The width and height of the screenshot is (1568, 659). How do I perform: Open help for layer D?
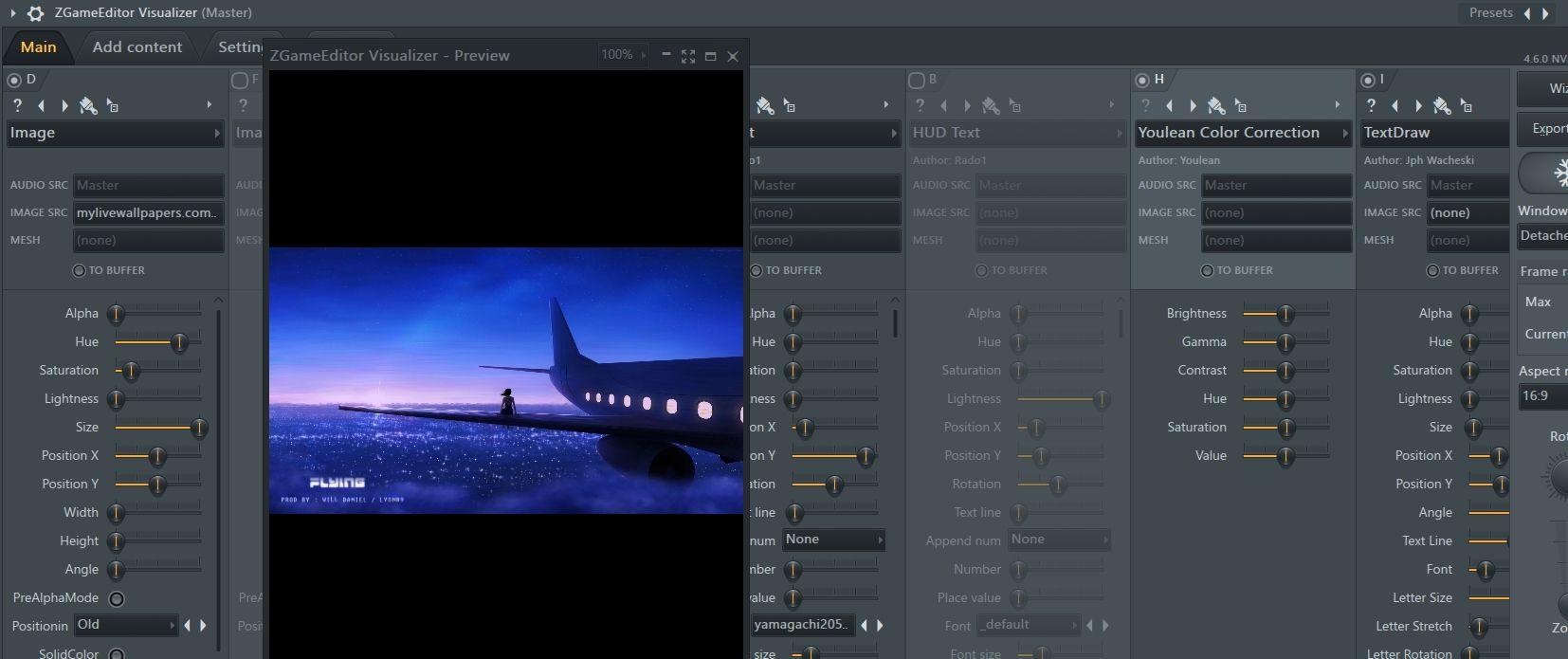point(17,105)
